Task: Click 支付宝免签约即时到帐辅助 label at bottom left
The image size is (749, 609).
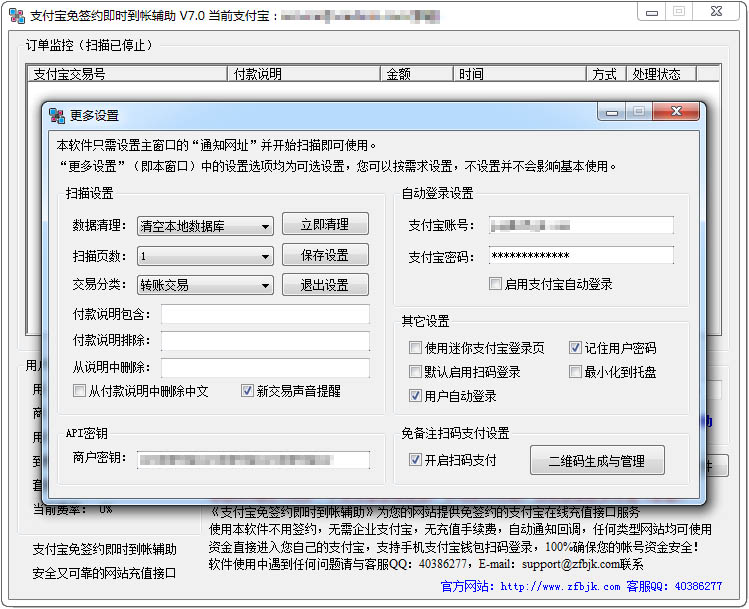Action: tap(105, 549)
